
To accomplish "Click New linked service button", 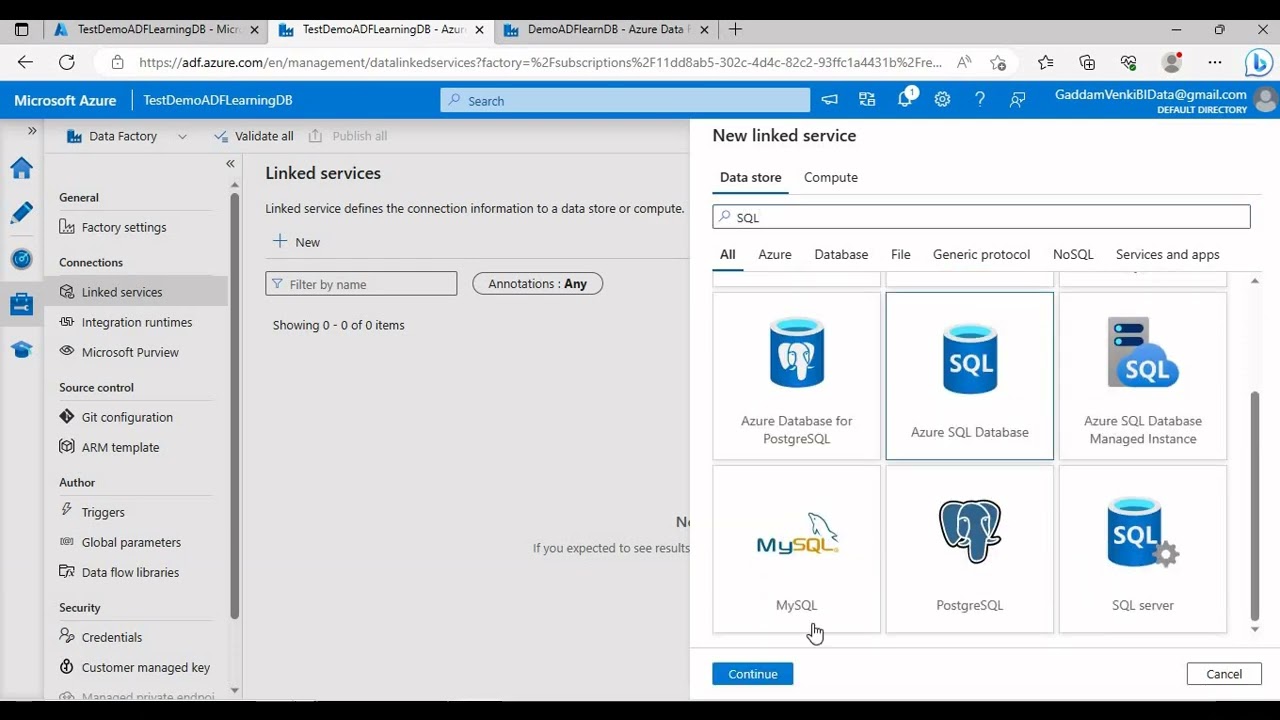I will [x=297, y=242].
